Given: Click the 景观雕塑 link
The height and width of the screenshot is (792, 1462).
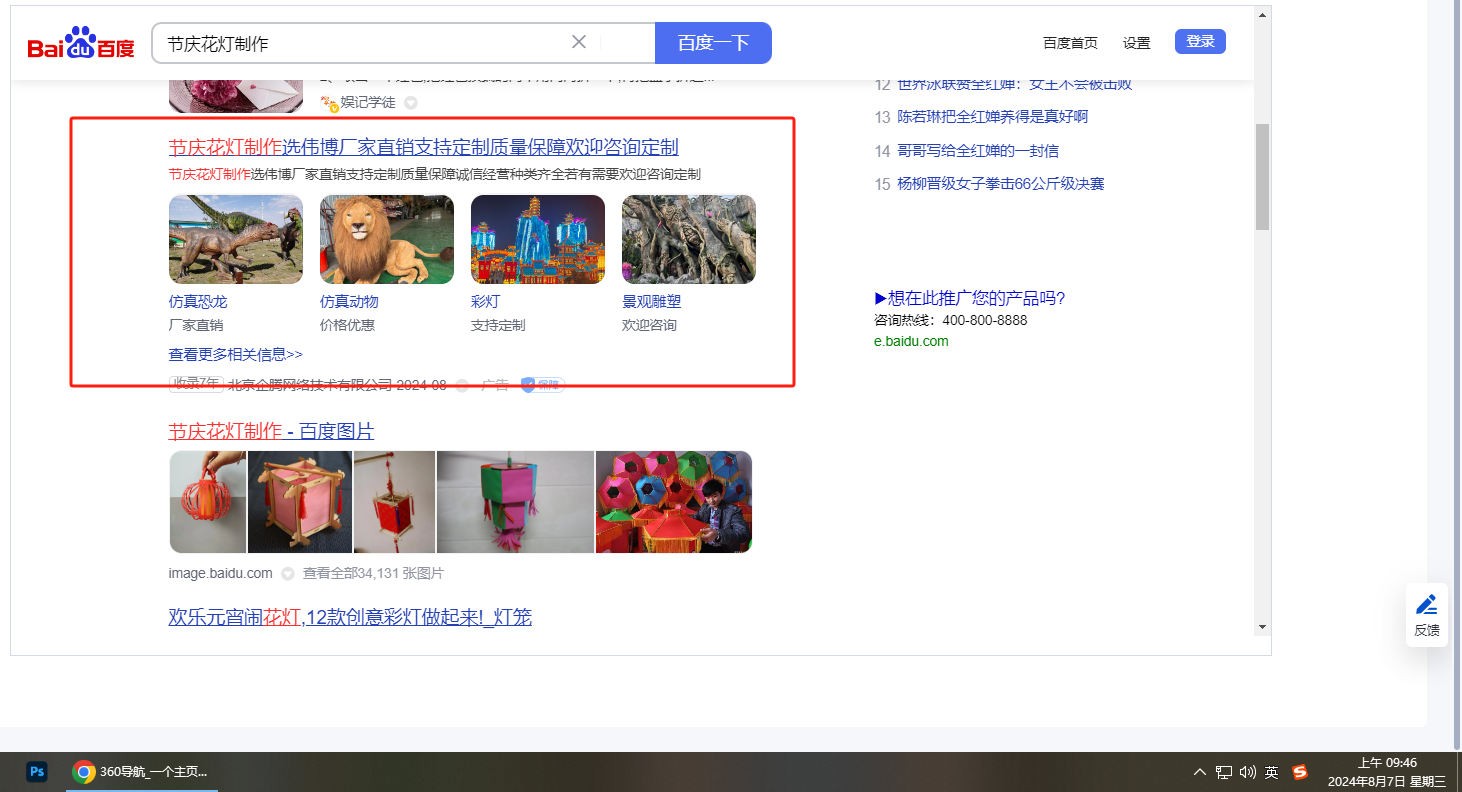Looking at the screenshot, I should [651, 302].
